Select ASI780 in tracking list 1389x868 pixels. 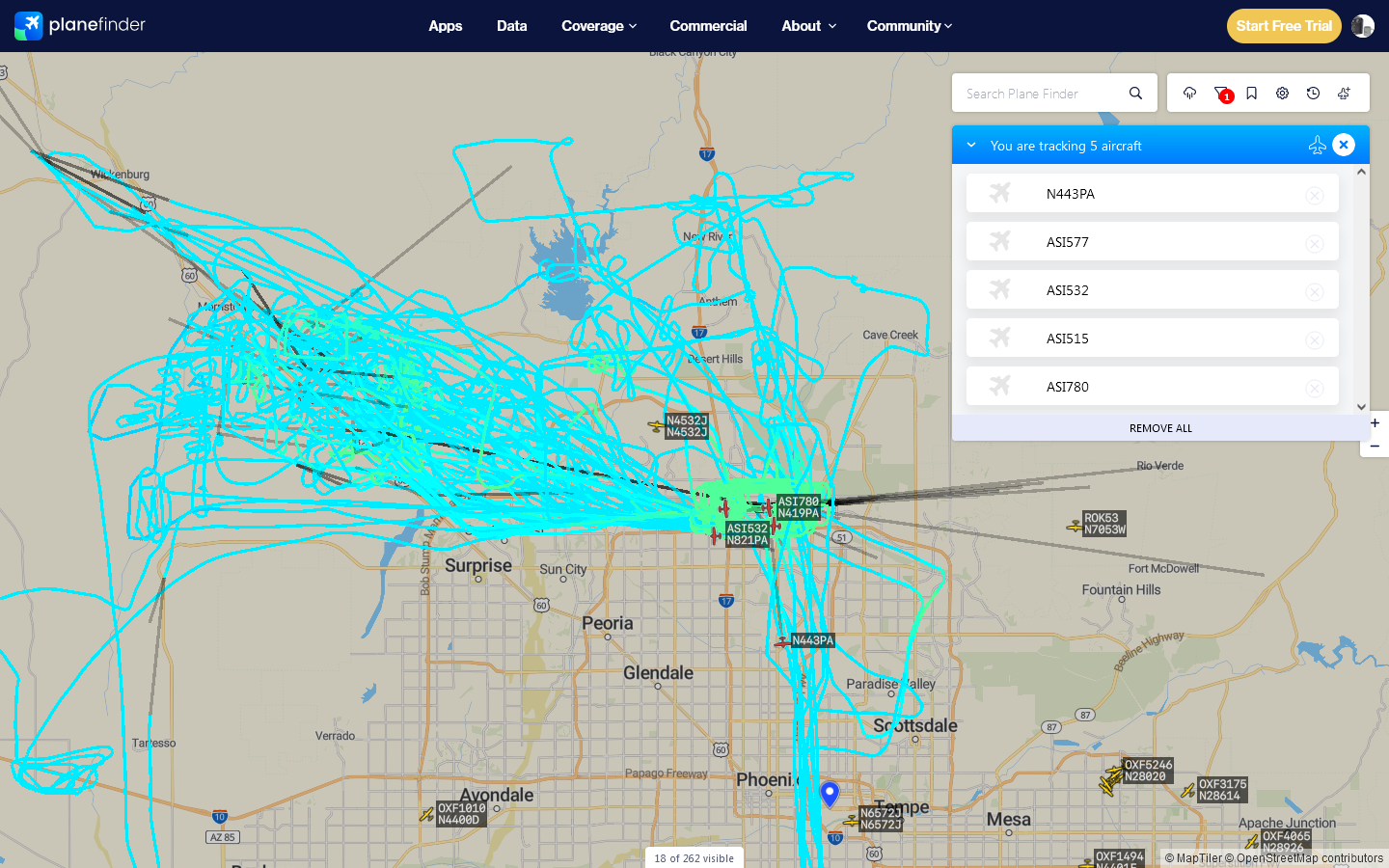pyautogui.click(x=1153, y=386)
